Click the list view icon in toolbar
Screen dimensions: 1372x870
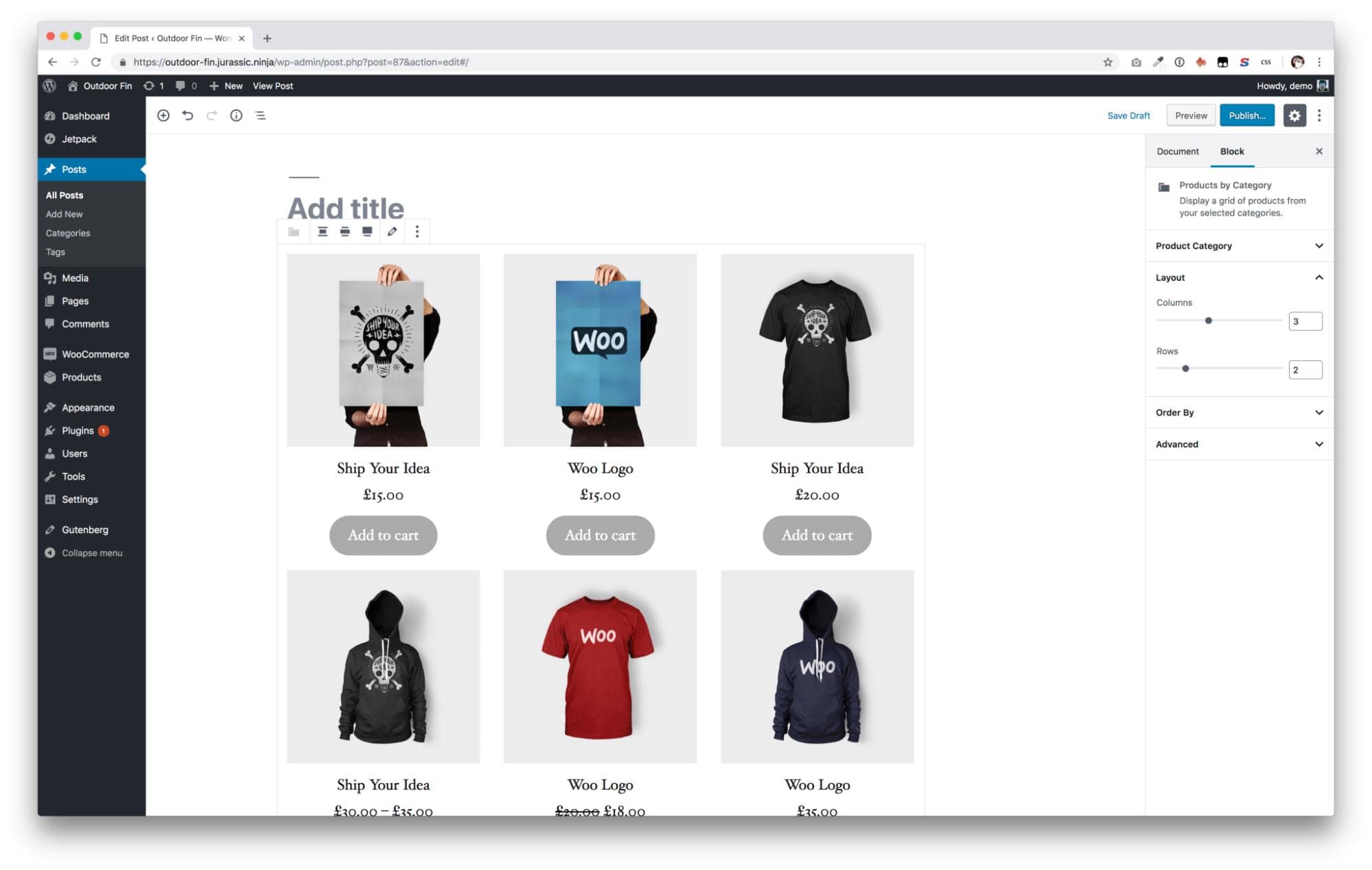(x=260, y=116)
